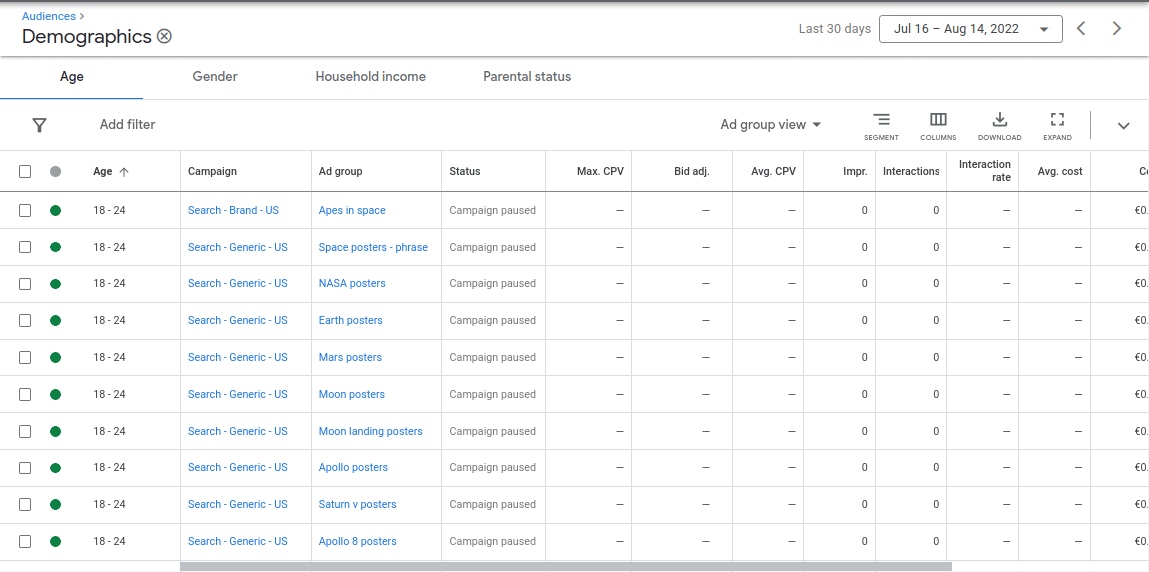Check the Apes in space row checkbox
Screen dimensions: 1149x572
(x=25, y=210)
